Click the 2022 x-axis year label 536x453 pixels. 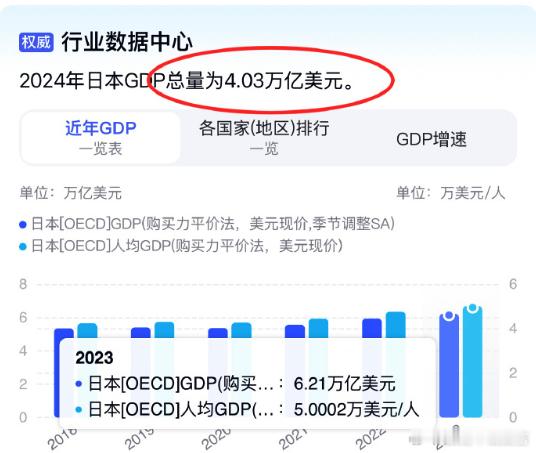click(371, 438)
